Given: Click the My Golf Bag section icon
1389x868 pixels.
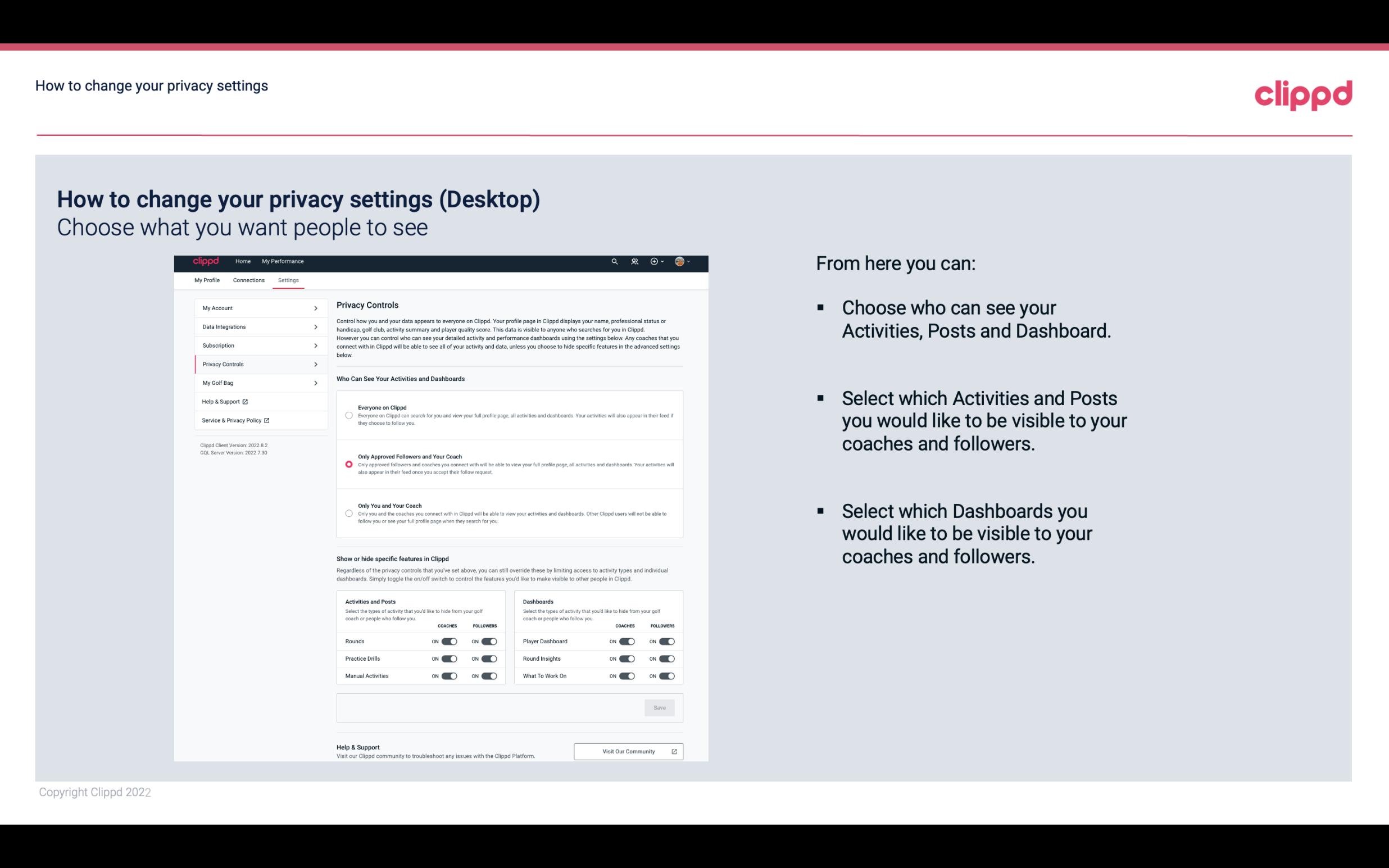Looking at the screenshot, I should point(316,383).
